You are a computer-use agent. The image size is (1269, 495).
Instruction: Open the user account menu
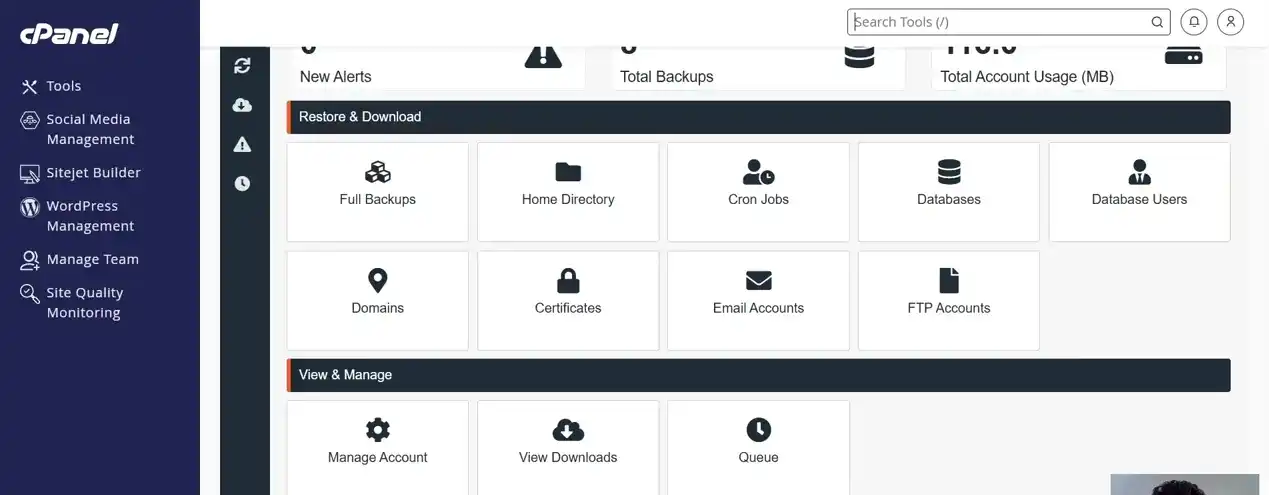(x=1230, y=22)
